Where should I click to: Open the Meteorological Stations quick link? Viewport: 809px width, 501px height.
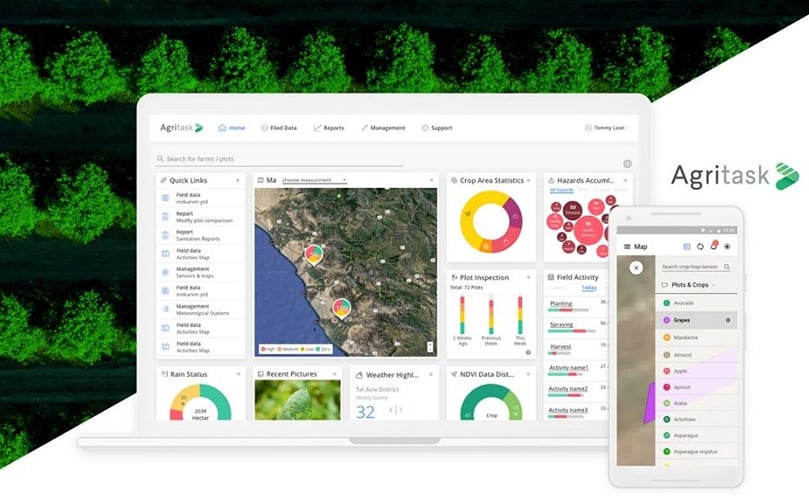coord(200,310)
